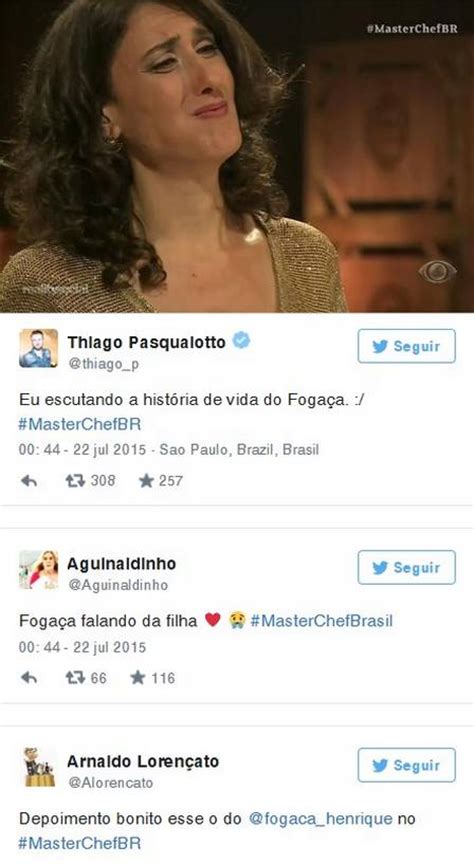The width and height of the screenshot is (474, 865).
Task: Click the Thiago Pasqualotto display name
Action: [x=146, y=342]
